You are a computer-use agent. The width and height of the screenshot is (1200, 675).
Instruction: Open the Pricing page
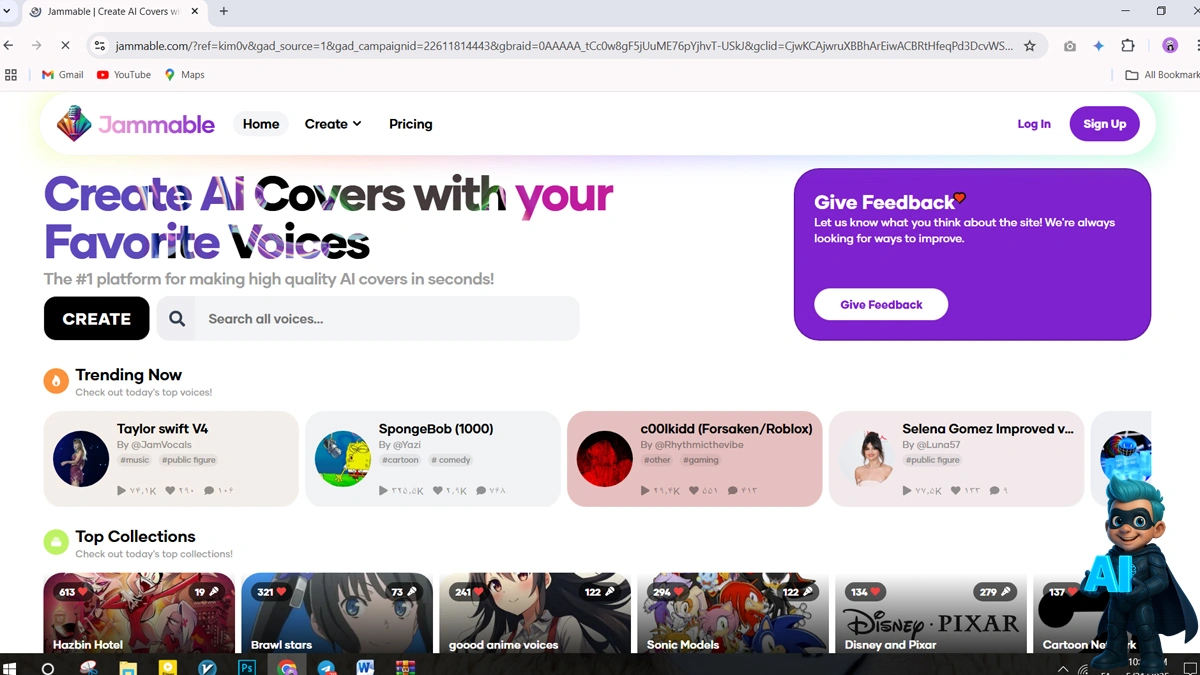click(x=411, y=124)
